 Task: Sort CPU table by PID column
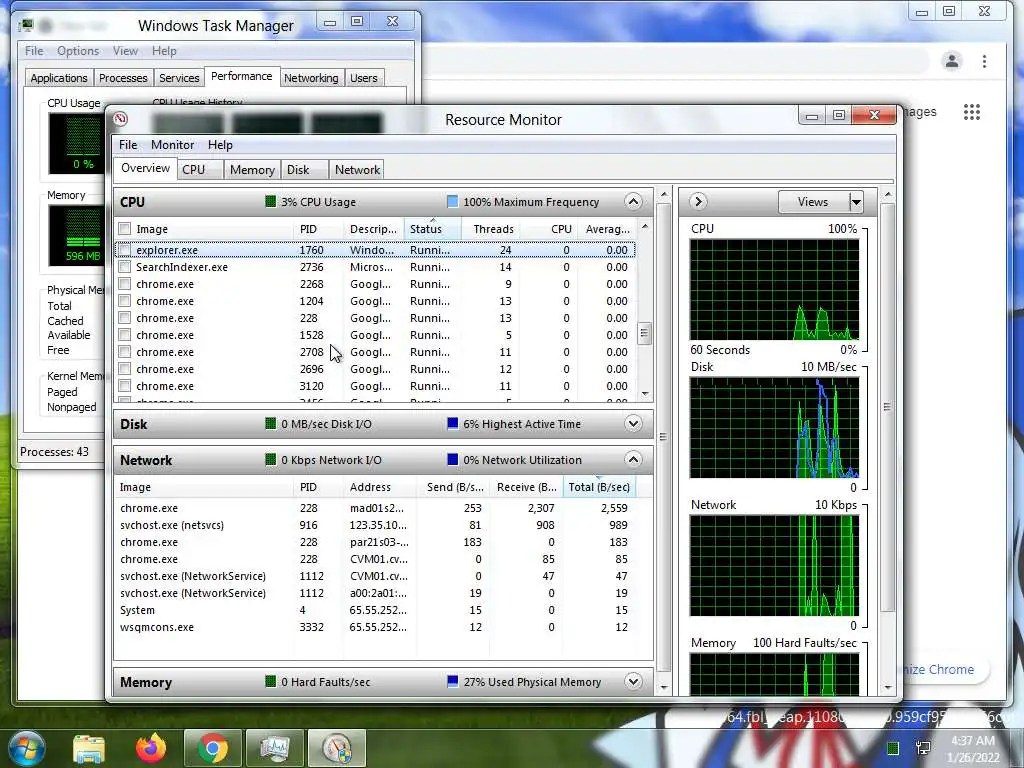[x=318, y=229]
